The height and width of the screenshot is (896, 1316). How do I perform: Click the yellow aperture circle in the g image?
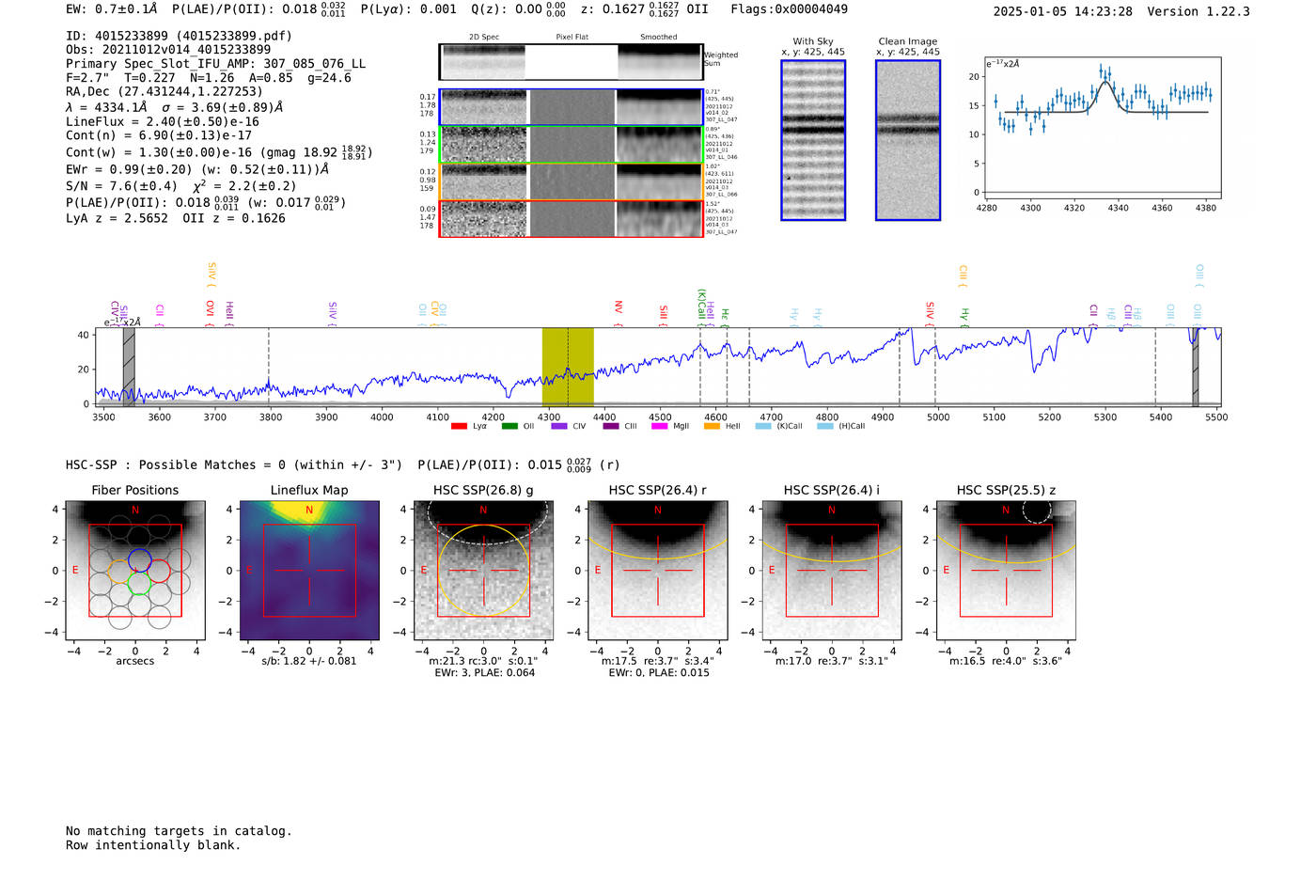(483, 571)
